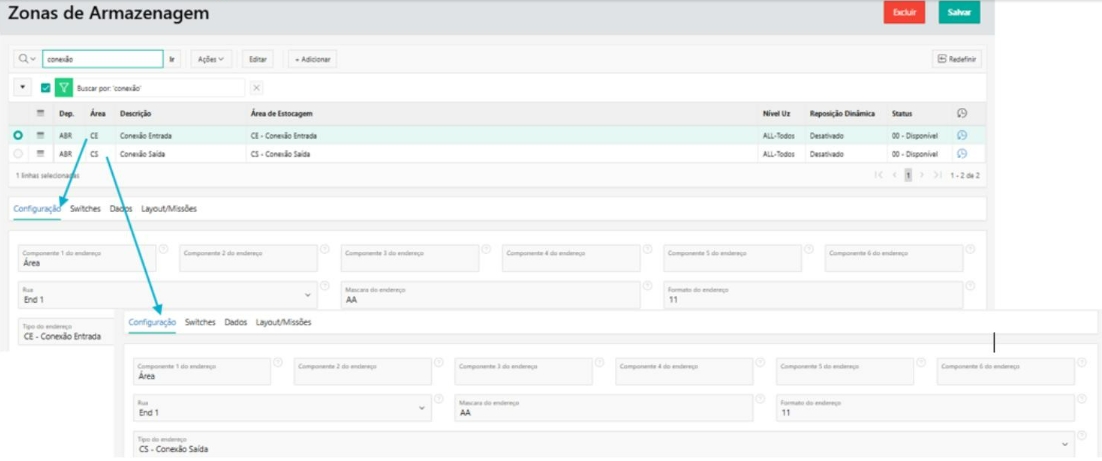
Task: Click help icon for Mascara do endereço, CS panel
Action: 761,398
